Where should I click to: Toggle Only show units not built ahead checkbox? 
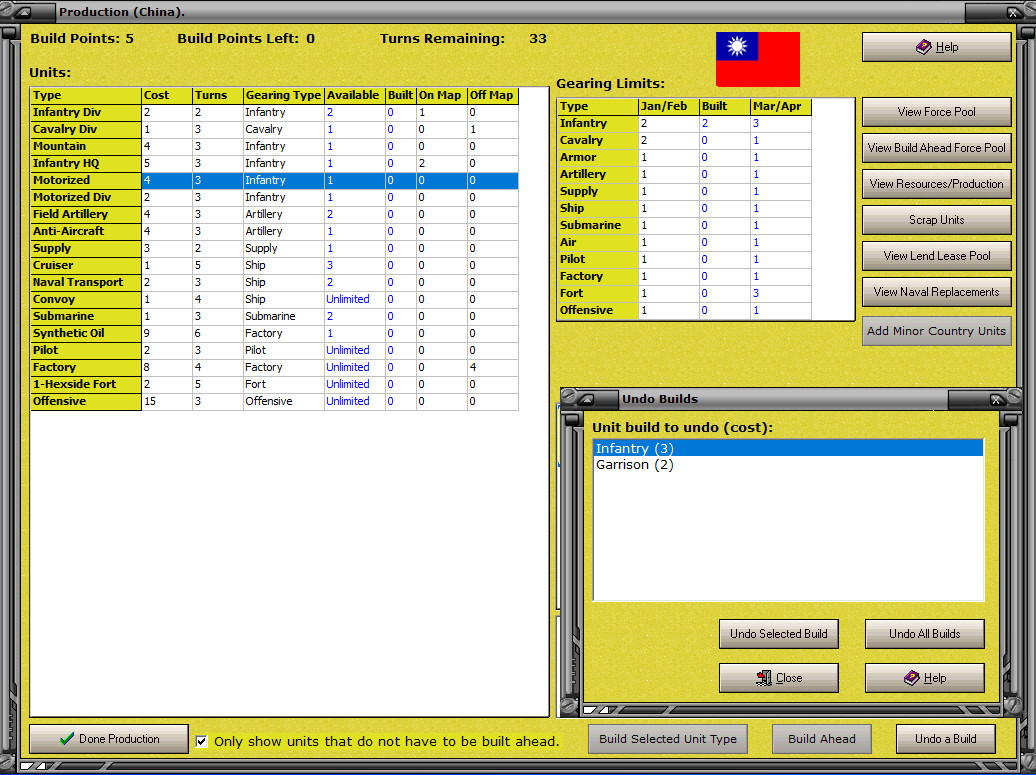coord(202,741)
